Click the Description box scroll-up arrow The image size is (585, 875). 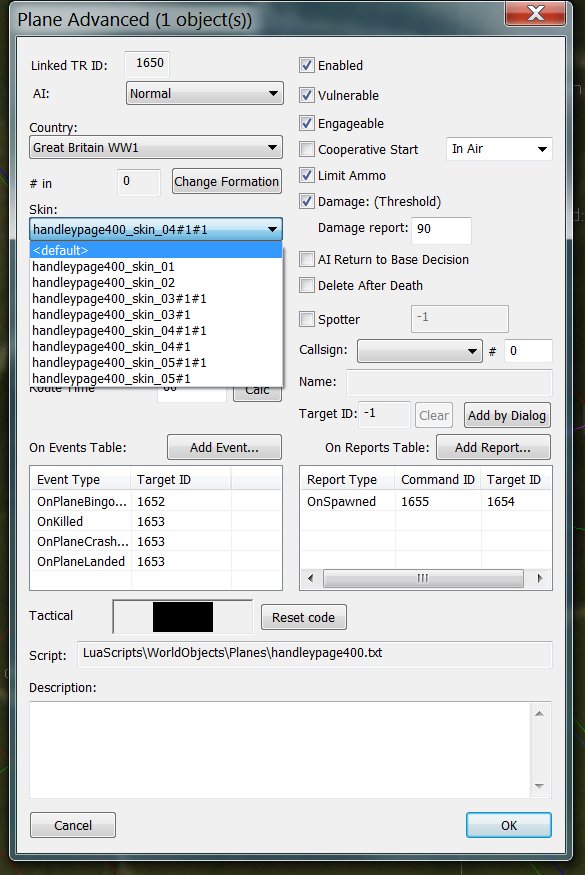point(539,713)
